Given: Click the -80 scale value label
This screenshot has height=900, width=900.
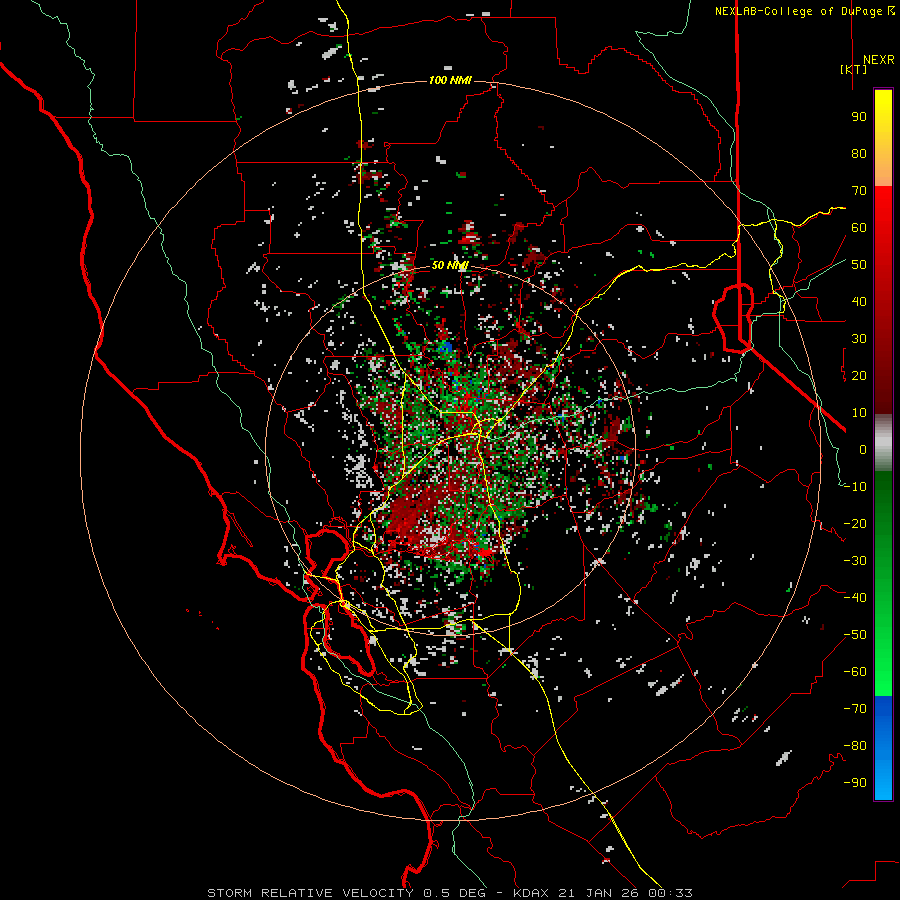Looking at the screenshot, I should (x=855, y=746).
